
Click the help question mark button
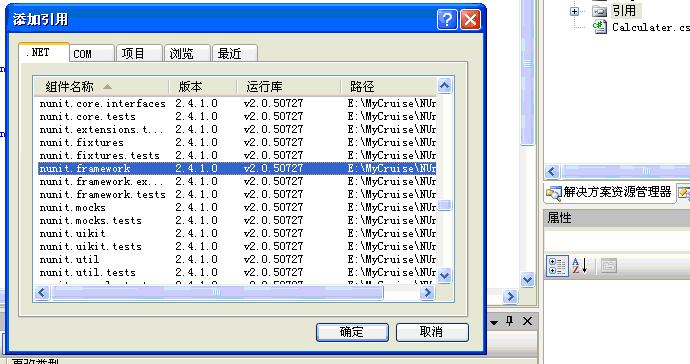[447, 20]
